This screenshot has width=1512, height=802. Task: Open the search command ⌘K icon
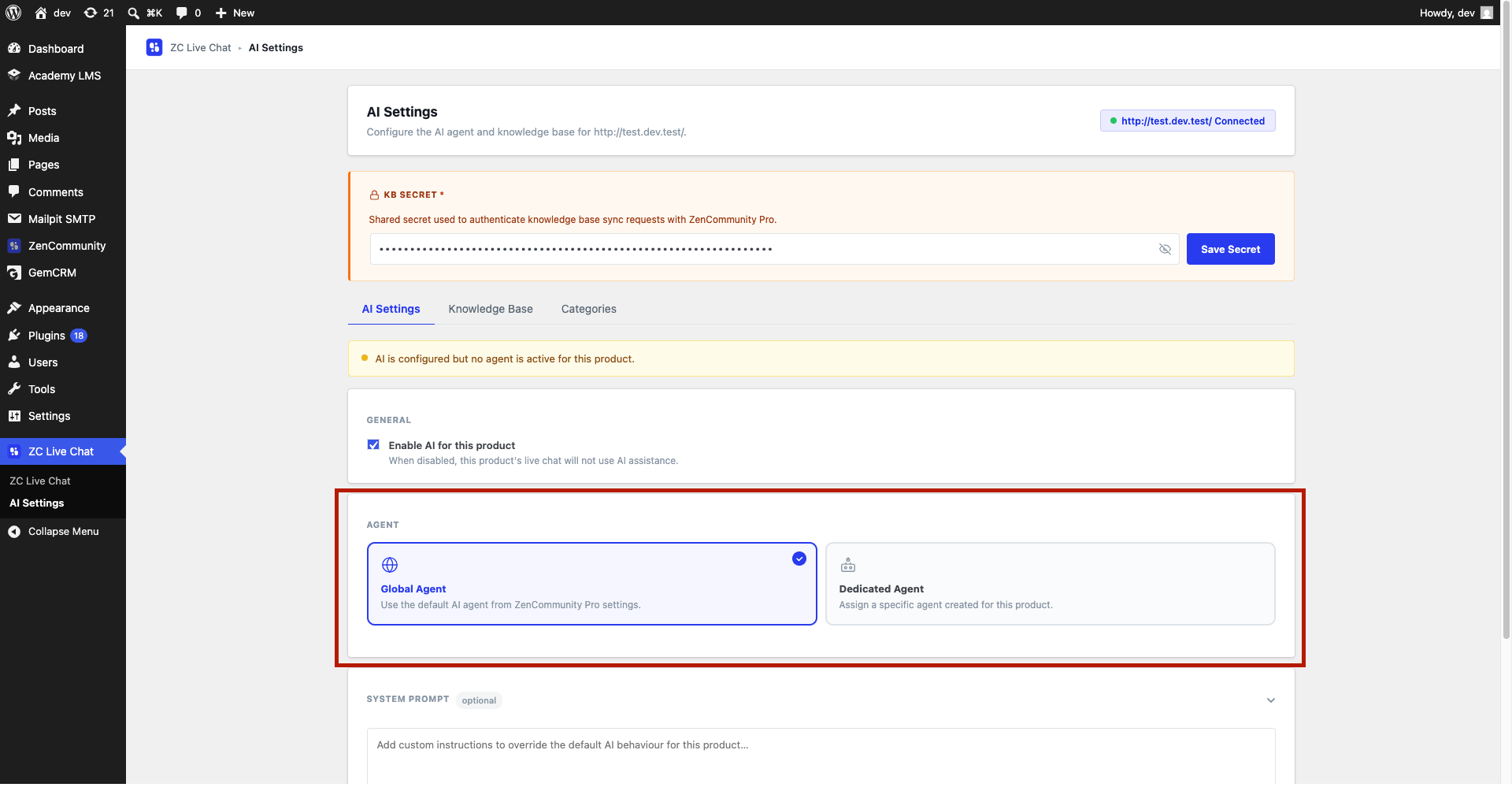(x=134, y=13)
